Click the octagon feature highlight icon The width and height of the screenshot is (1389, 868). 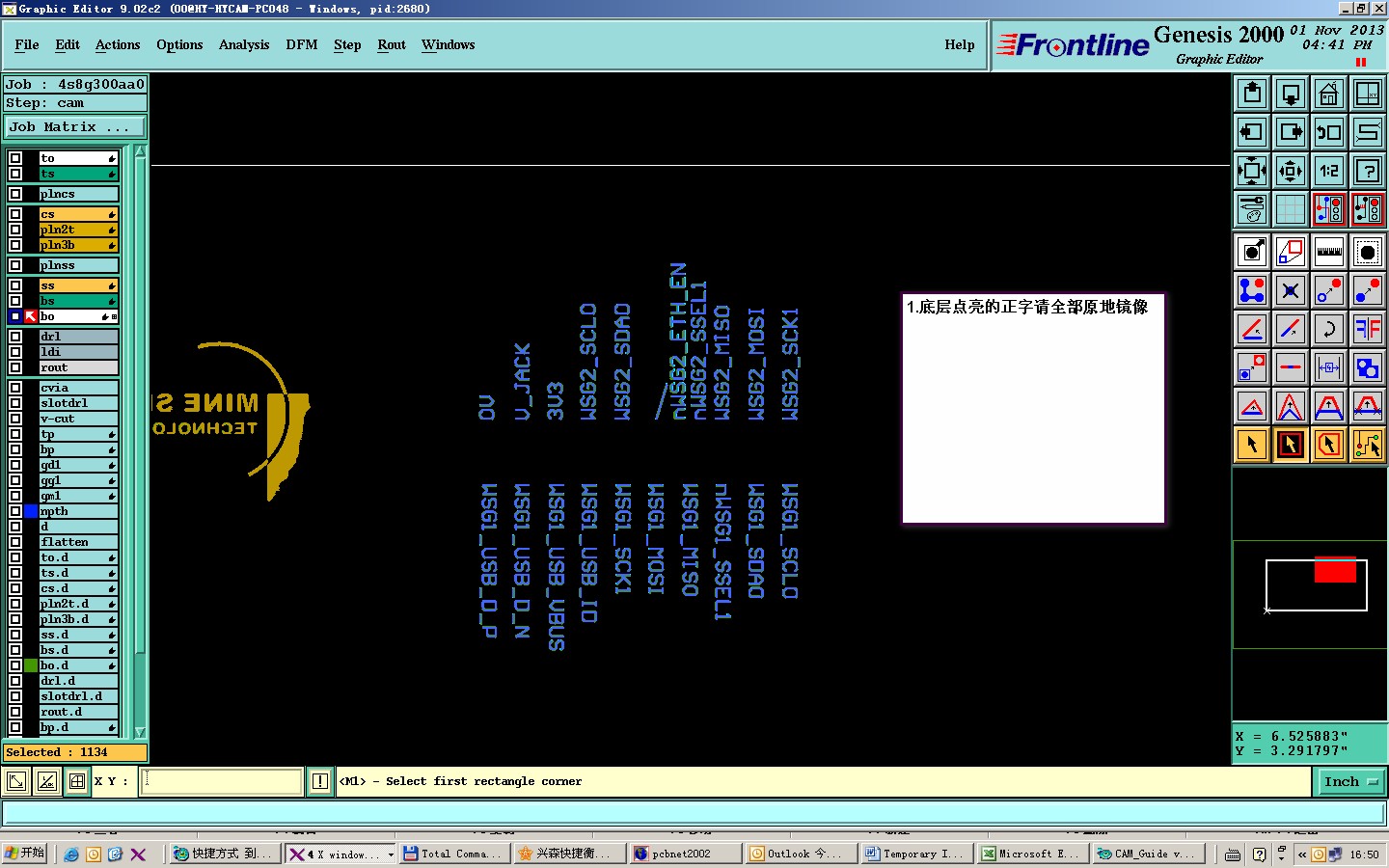1368,252
